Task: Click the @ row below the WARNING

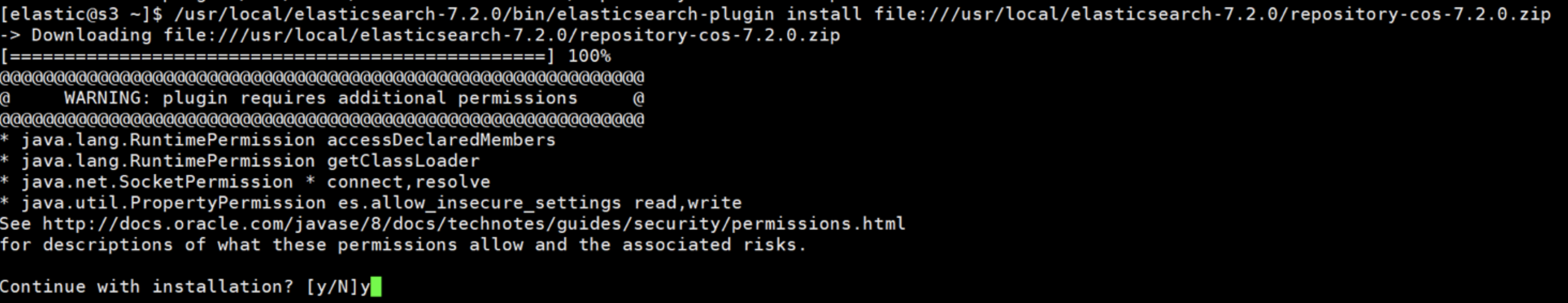Action: (x=321, y=119)
